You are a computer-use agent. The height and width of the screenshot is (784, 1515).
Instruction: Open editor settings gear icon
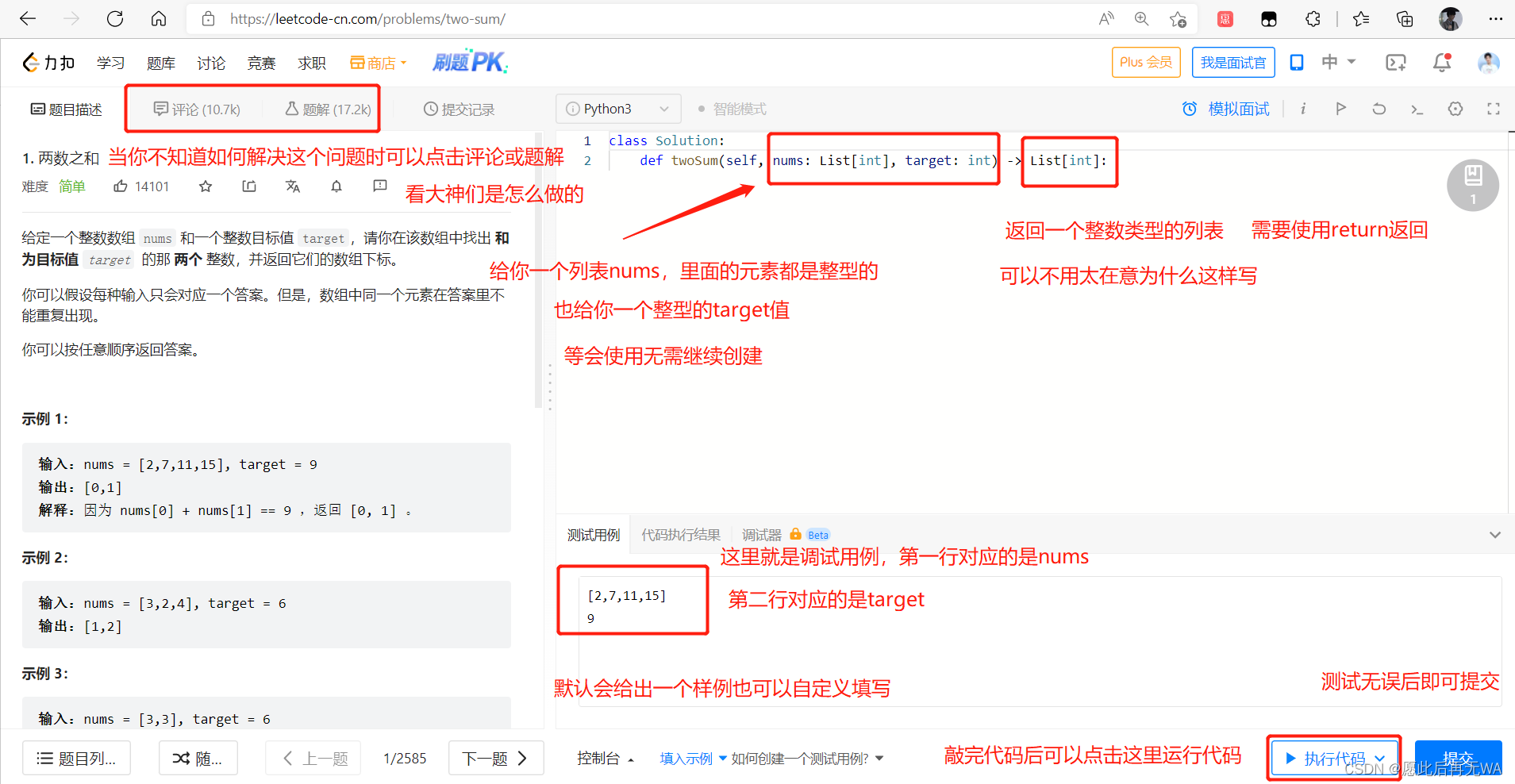tap(1455, 109)
